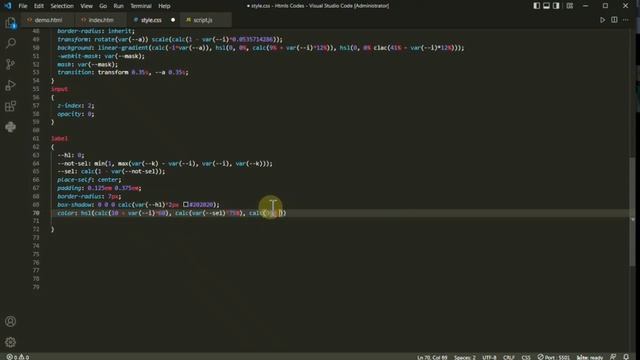
Task: Open the editor More Actions ellipsis
Action: point(626,20)
